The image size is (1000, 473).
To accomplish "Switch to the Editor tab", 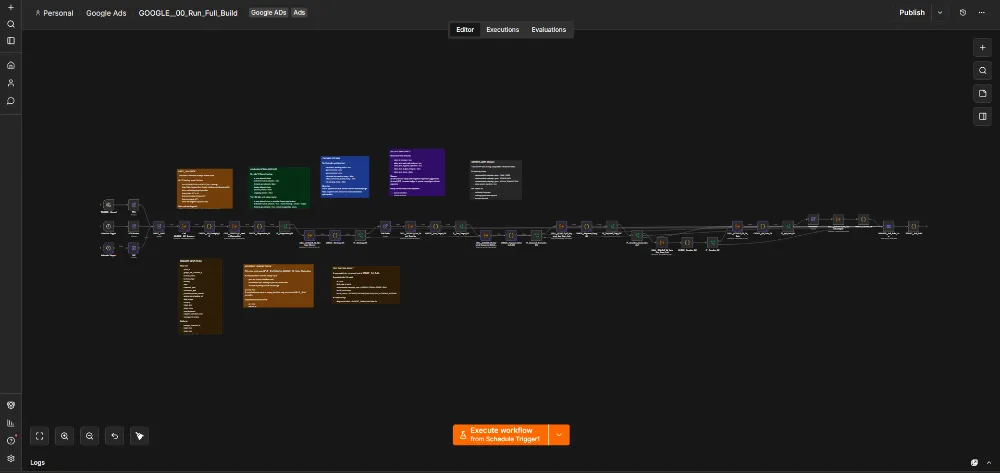I will (465, 30).
